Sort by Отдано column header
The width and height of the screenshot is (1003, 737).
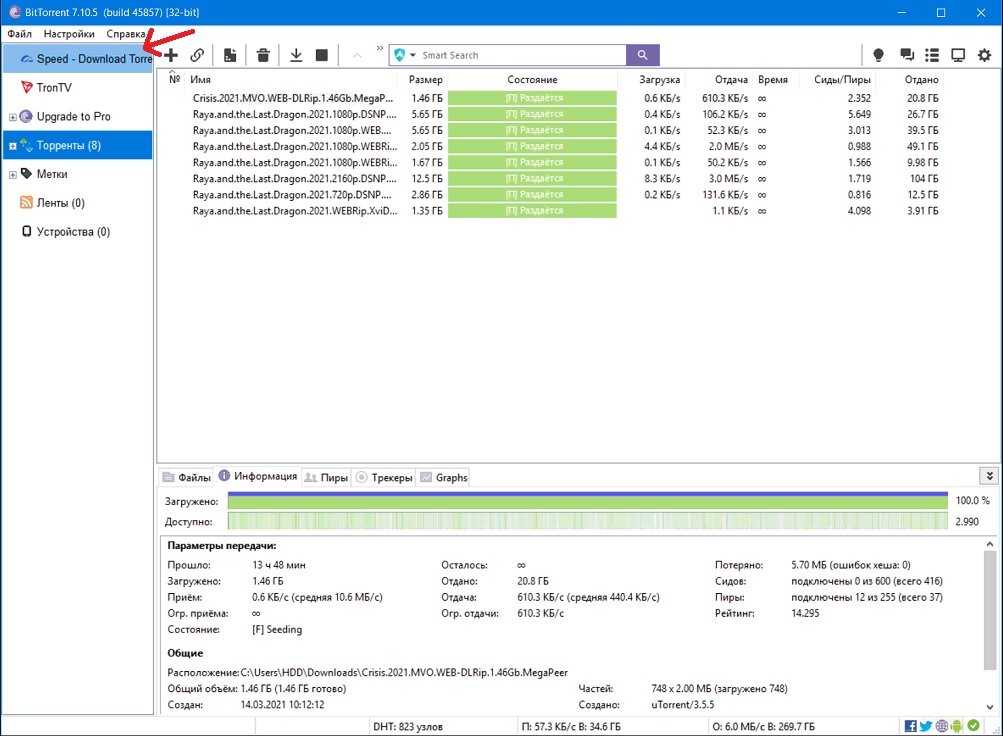pyautogui.click(x=921, y=79)
